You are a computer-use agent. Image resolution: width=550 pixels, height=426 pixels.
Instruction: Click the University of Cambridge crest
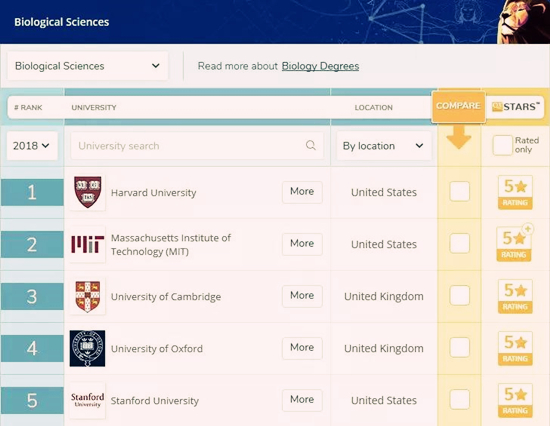[x=88, y=297]
